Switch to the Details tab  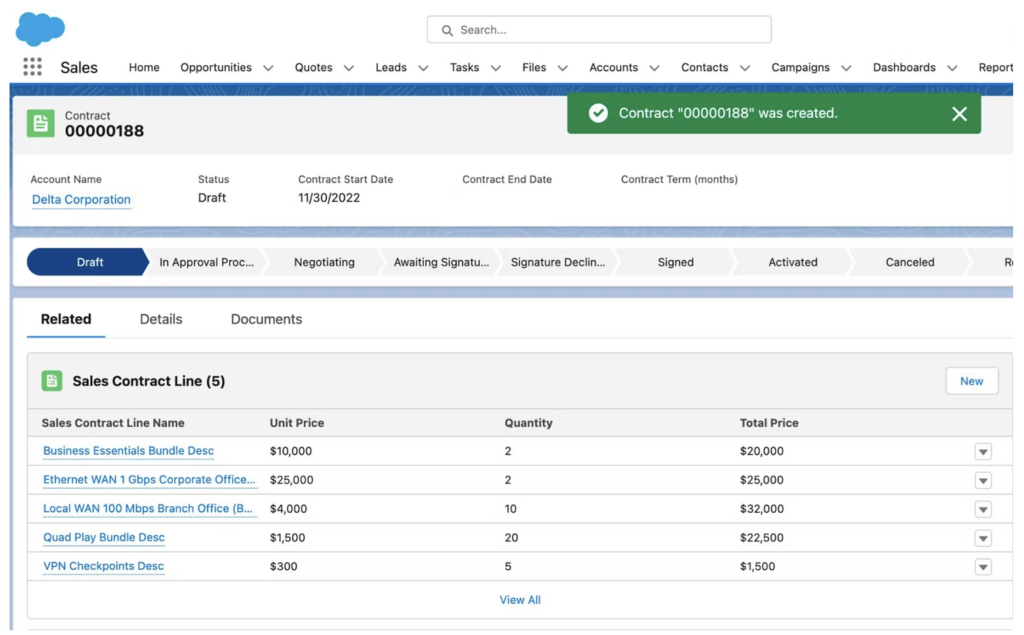pyautogui.click(x=161, y=319)
